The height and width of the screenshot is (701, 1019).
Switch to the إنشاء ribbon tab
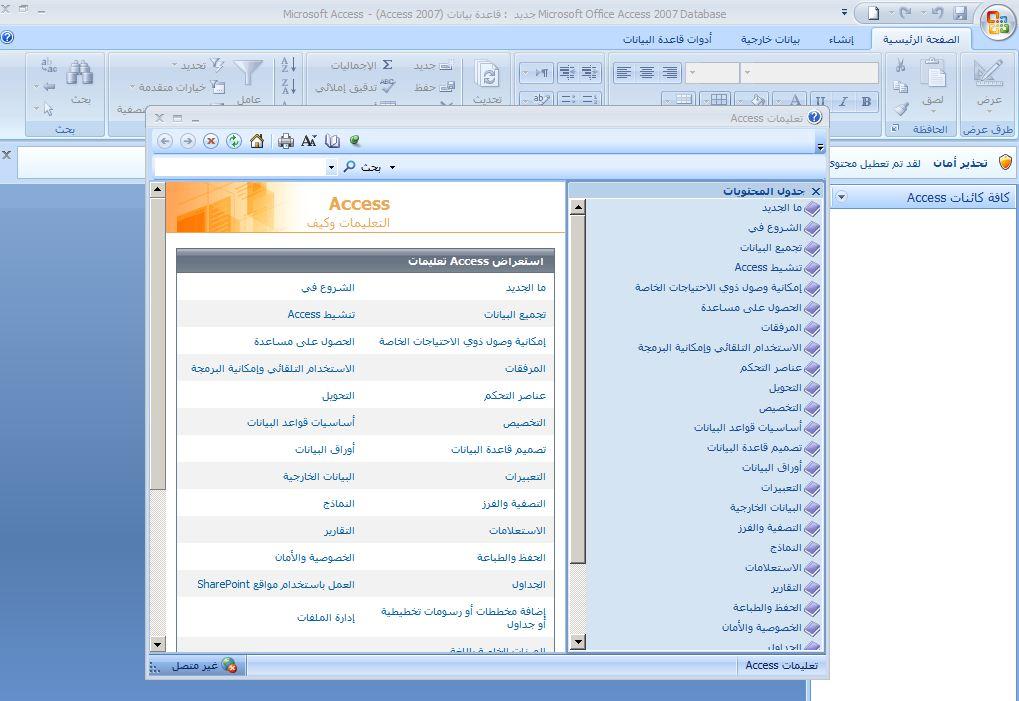[840, 40]
